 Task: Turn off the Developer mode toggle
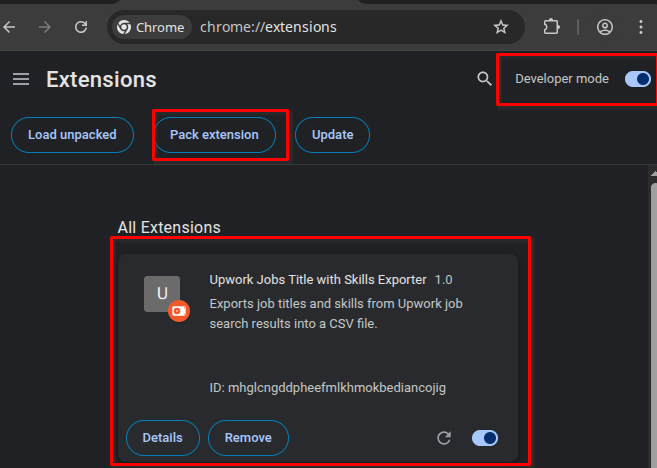(637, 79)
